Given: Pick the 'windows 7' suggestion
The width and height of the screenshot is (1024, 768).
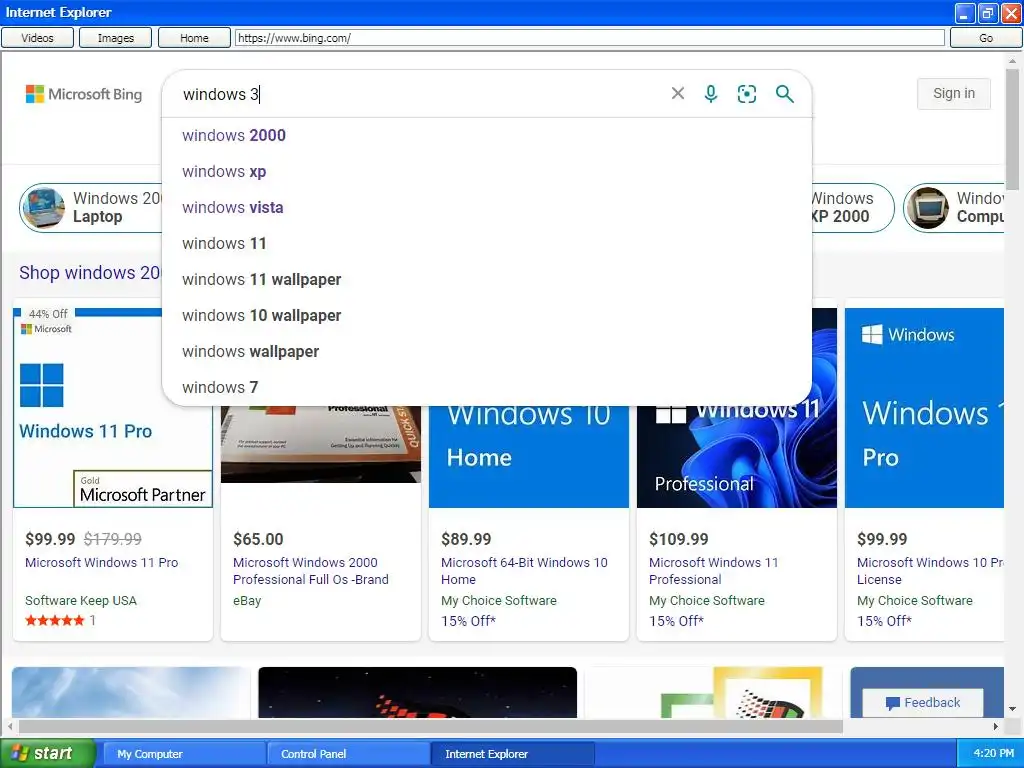Looking at the screenshot, I should click(487, 387).
